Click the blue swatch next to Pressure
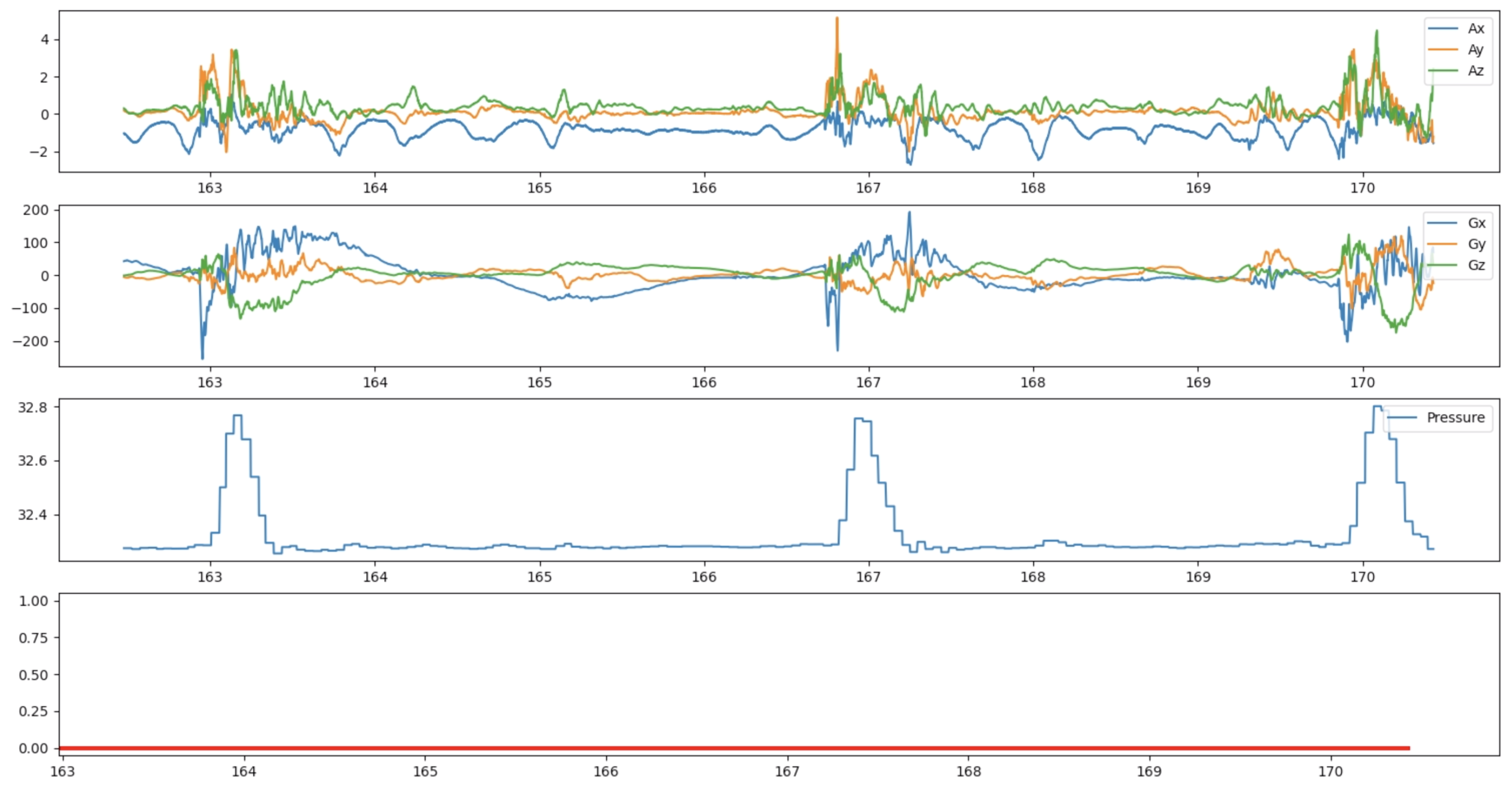This screenshot has height=791, width=1512. click(x=1402, y=417)
